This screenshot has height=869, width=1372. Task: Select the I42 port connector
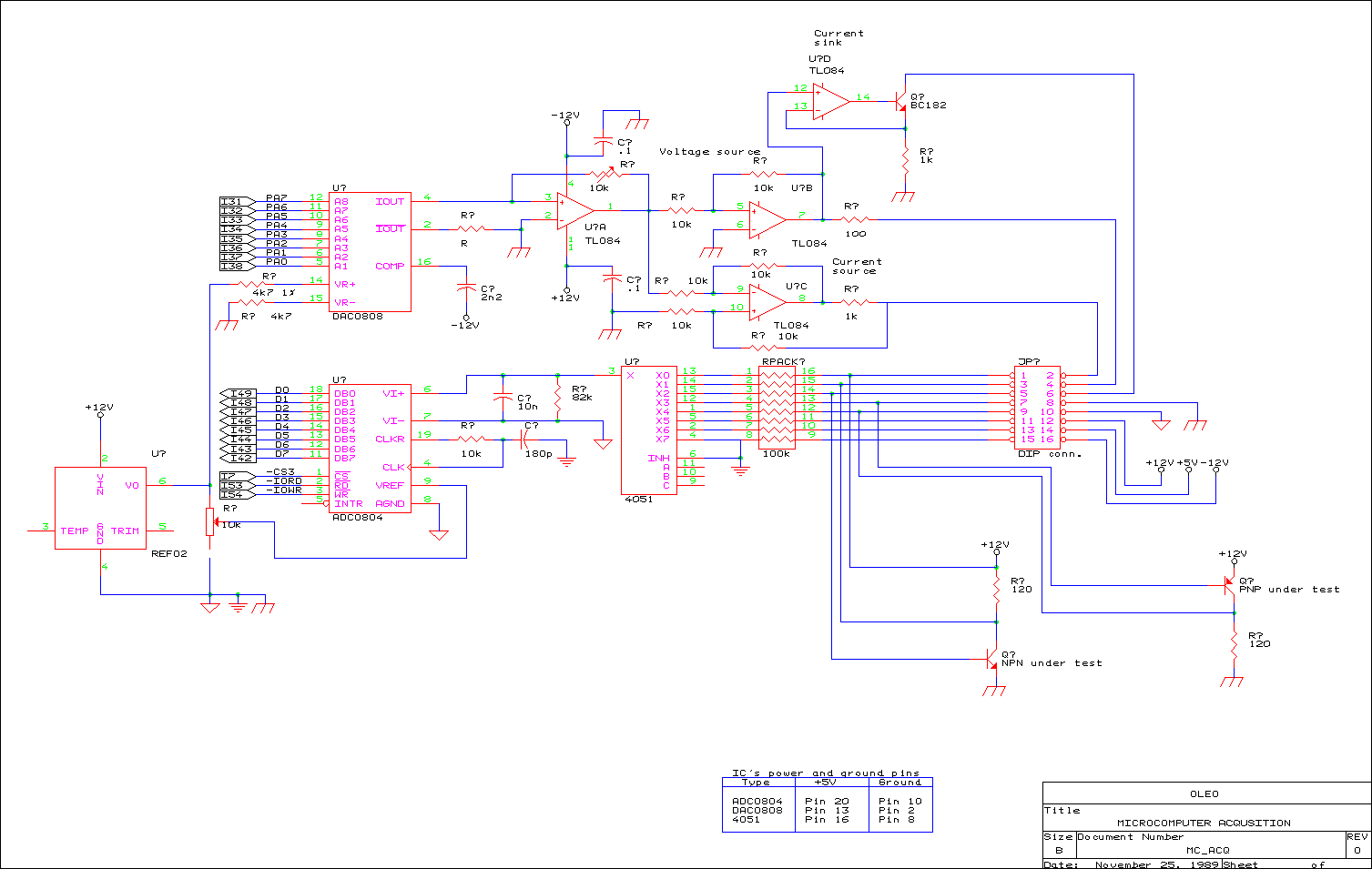coord(238,458)
